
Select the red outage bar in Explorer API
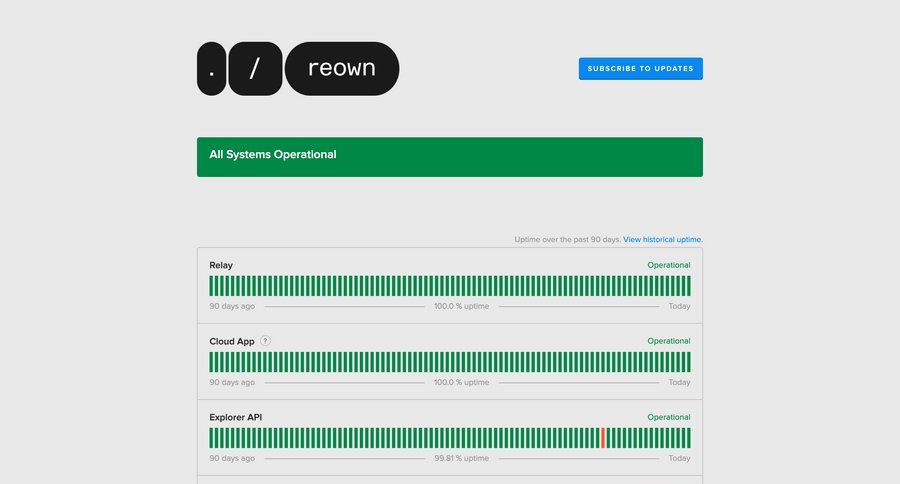pyautogui.click(x=603, y=438)
